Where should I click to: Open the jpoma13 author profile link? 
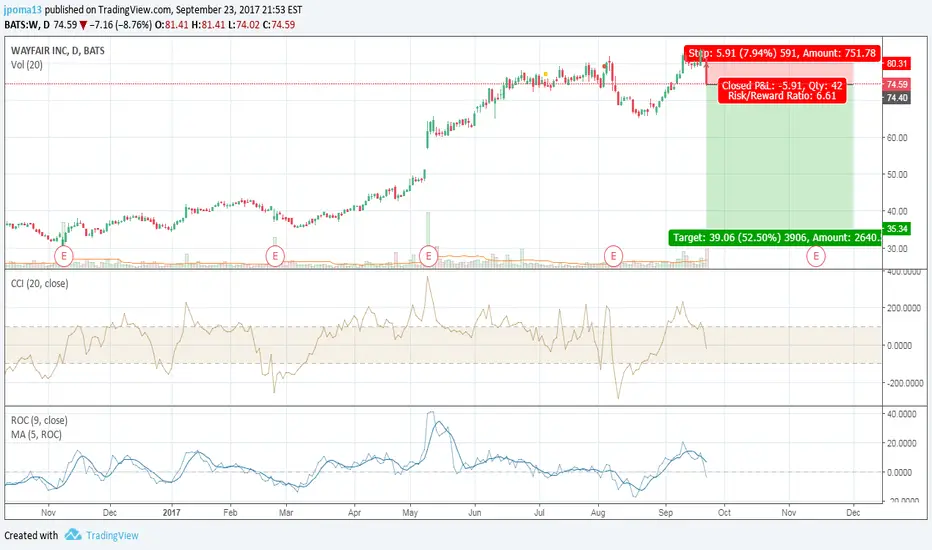[23, 10]
